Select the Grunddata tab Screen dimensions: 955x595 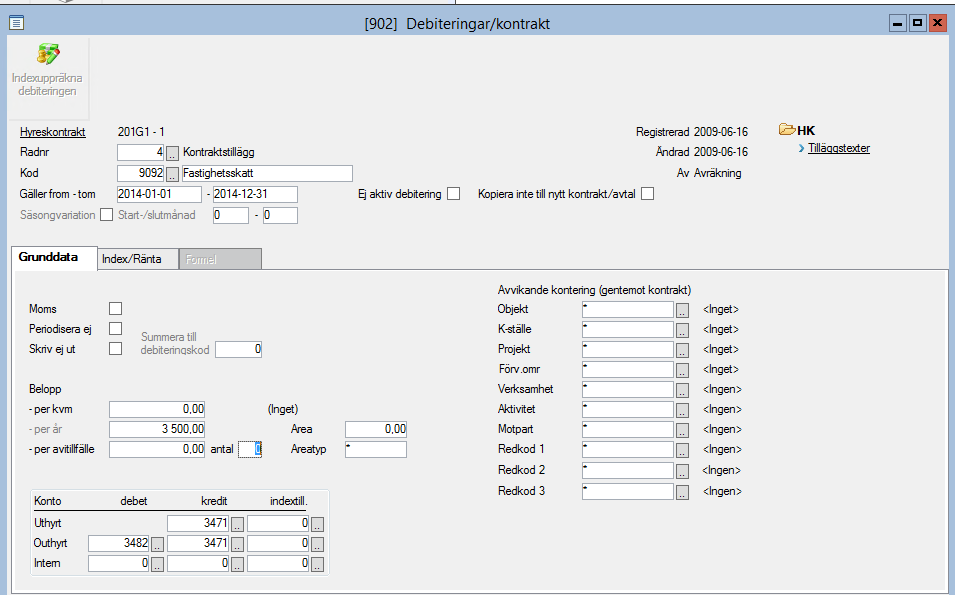[x=54, y=258]
